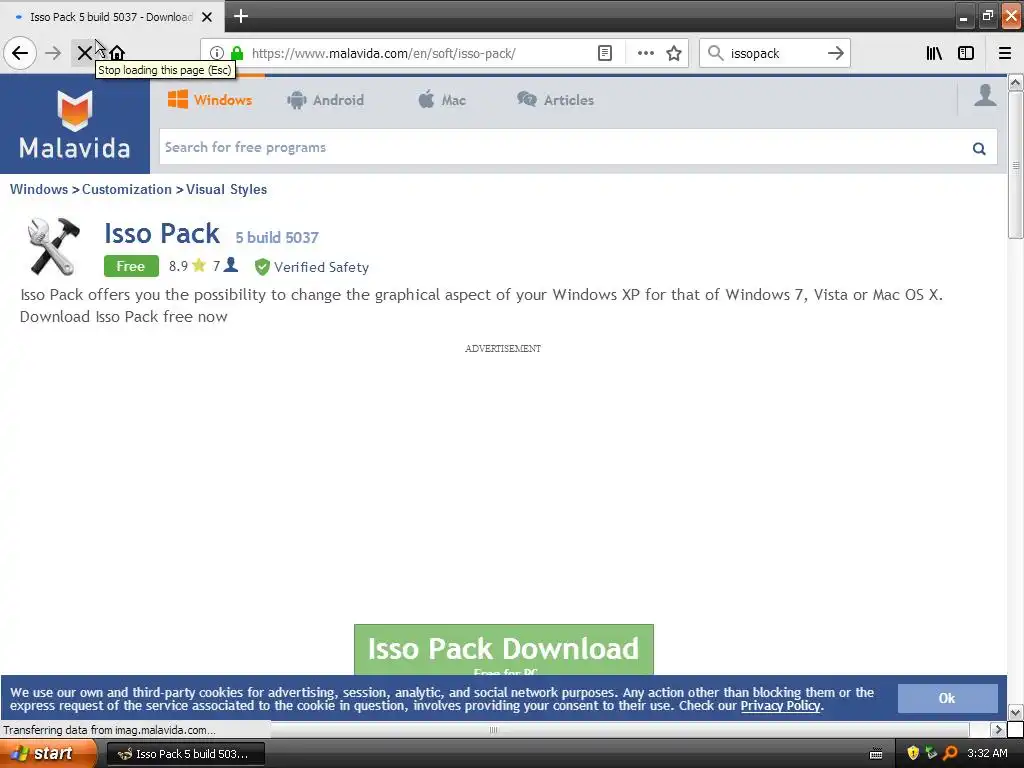Click the green padlock security icon

tap(237, 53)
